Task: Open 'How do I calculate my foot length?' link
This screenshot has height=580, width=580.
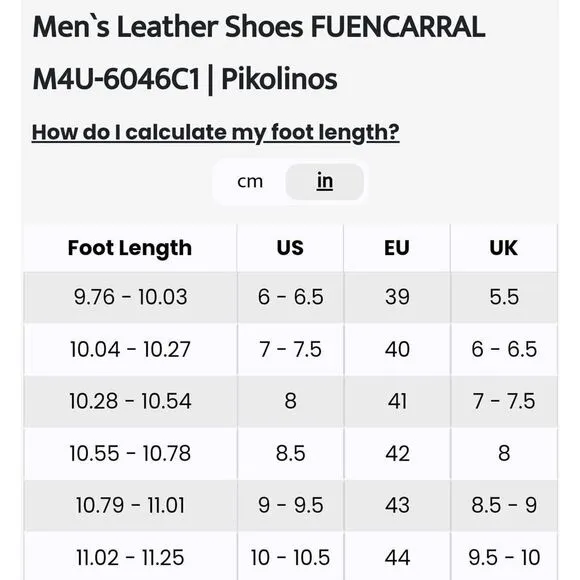Action: [216, 132]
